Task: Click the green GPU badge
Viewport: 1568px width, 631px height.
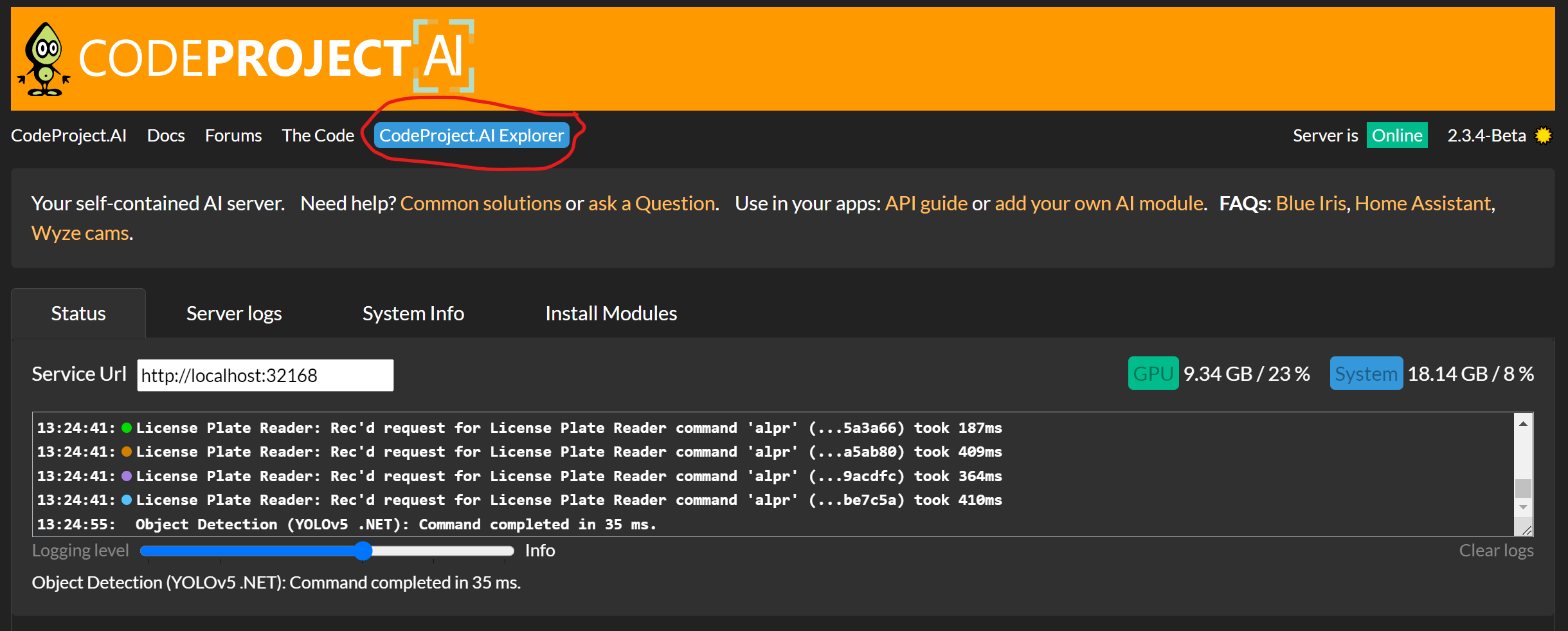Action: (1153, 373)
